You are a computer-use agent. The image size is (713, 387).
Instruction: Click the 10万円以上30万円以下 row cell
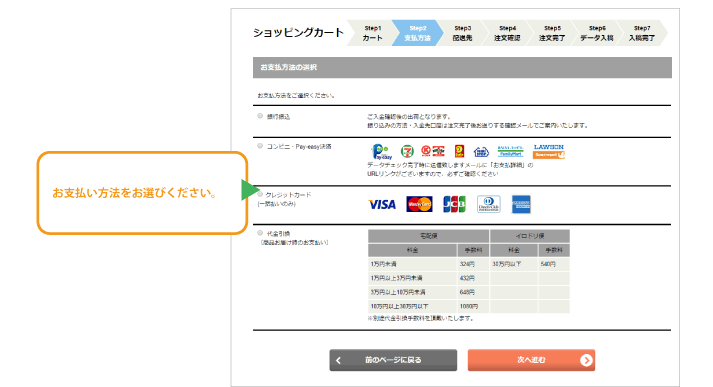coord(412,307)
